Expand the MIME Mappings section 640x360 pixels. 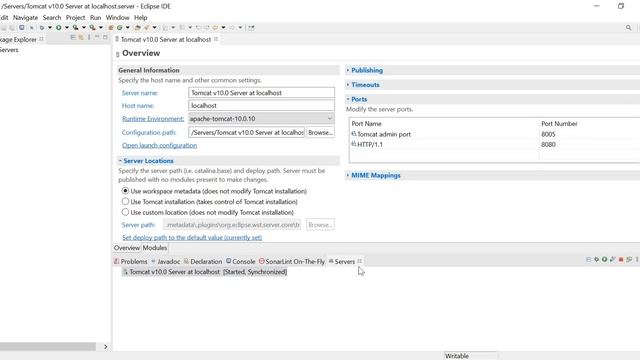(x=348, y=175)
